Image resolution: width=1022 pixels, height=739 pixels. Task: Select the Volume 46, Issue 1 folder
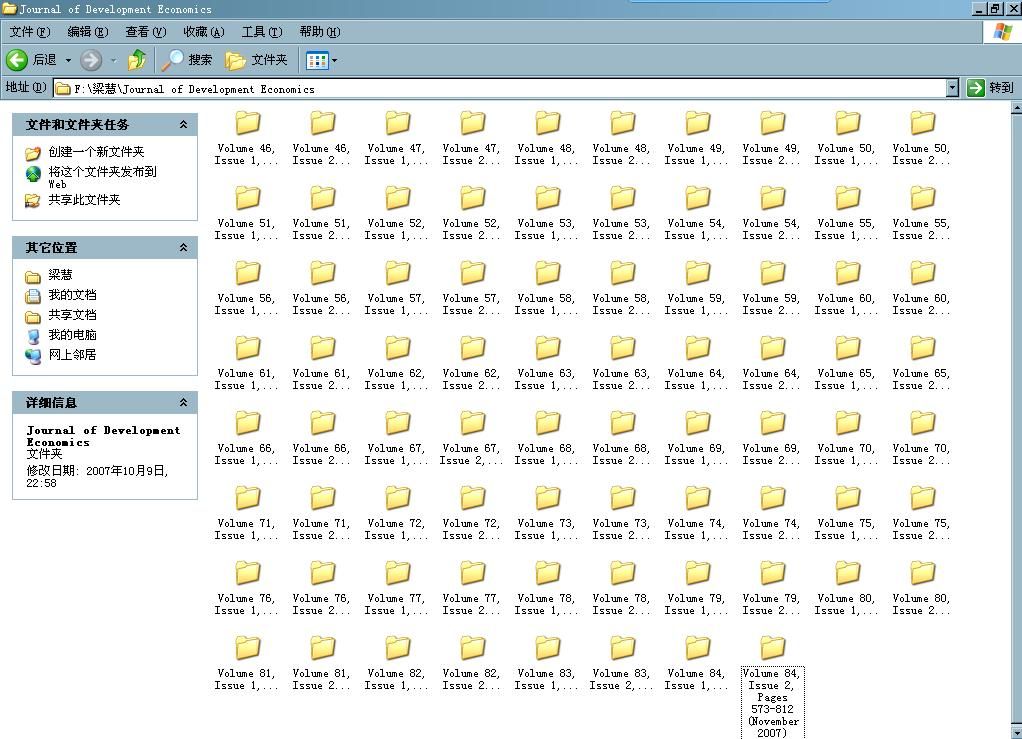click(x=247, y=124)
